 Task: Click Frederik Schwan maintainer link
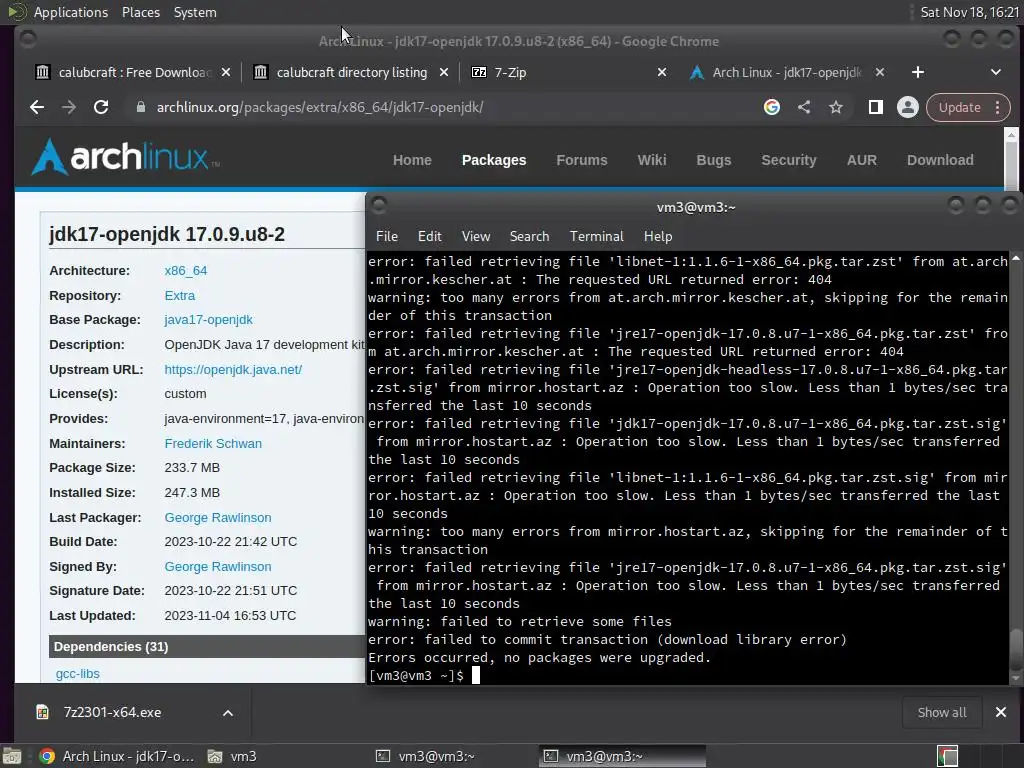point(213,444)
